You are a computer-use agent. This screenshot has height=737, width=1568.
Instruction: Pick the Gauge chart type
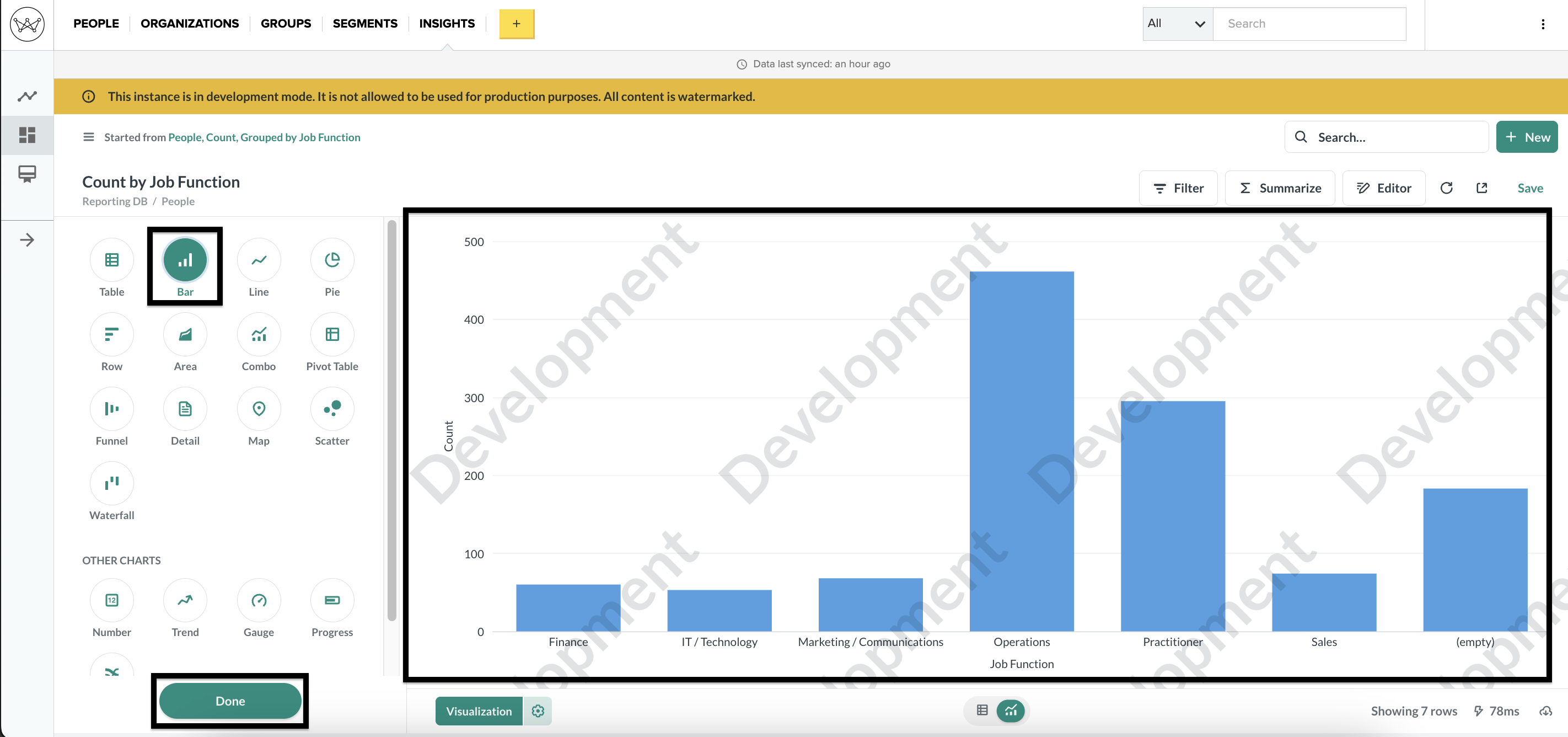pyautogui.click(x=259, y=600)
